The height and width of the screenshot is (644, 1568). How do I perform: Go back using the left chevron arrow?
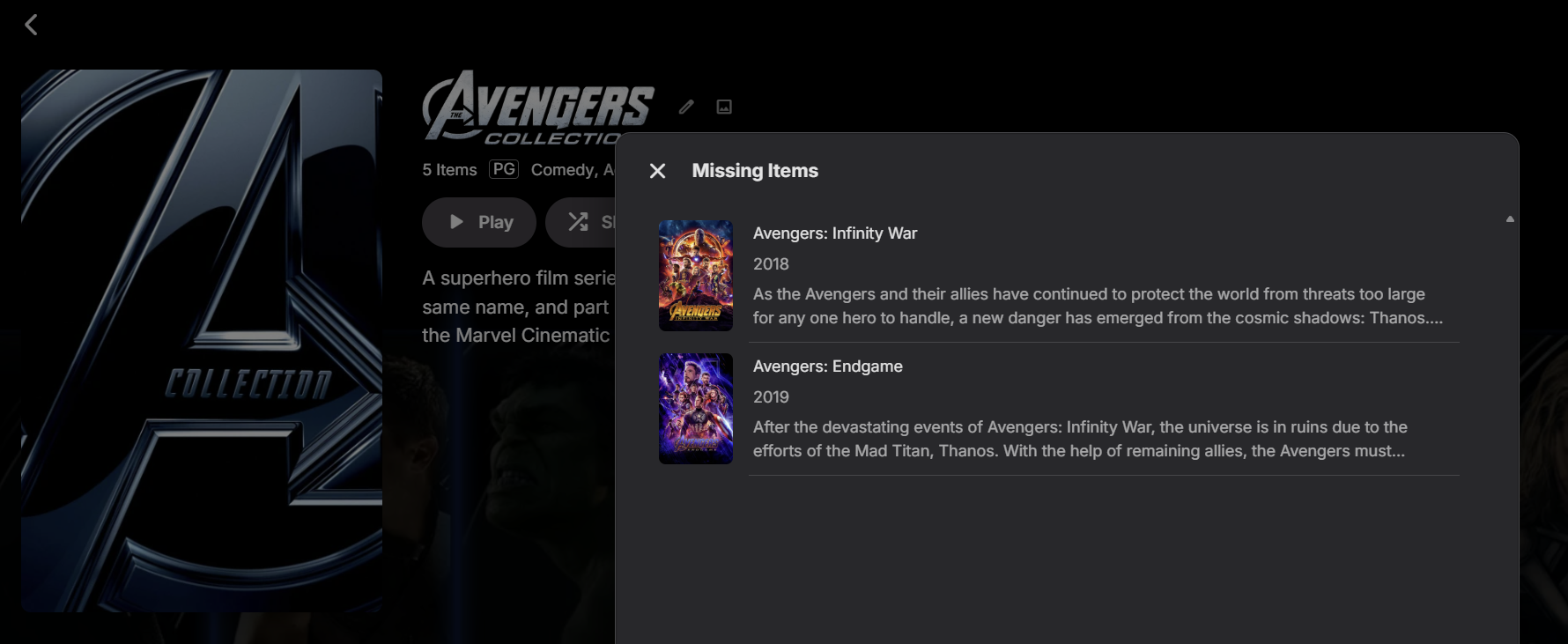[x=32, y=25]
